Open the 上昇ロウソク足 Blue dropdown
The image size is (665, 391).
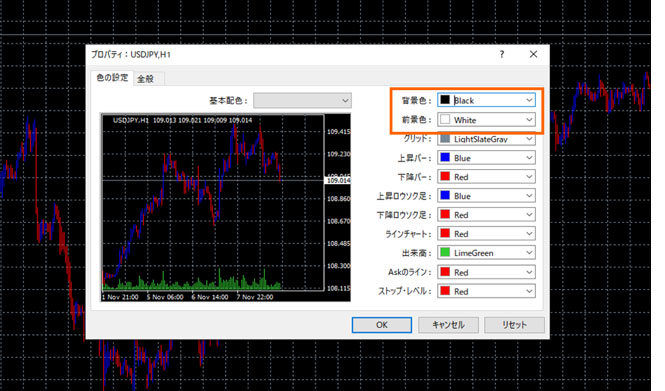tap(486, 196)
